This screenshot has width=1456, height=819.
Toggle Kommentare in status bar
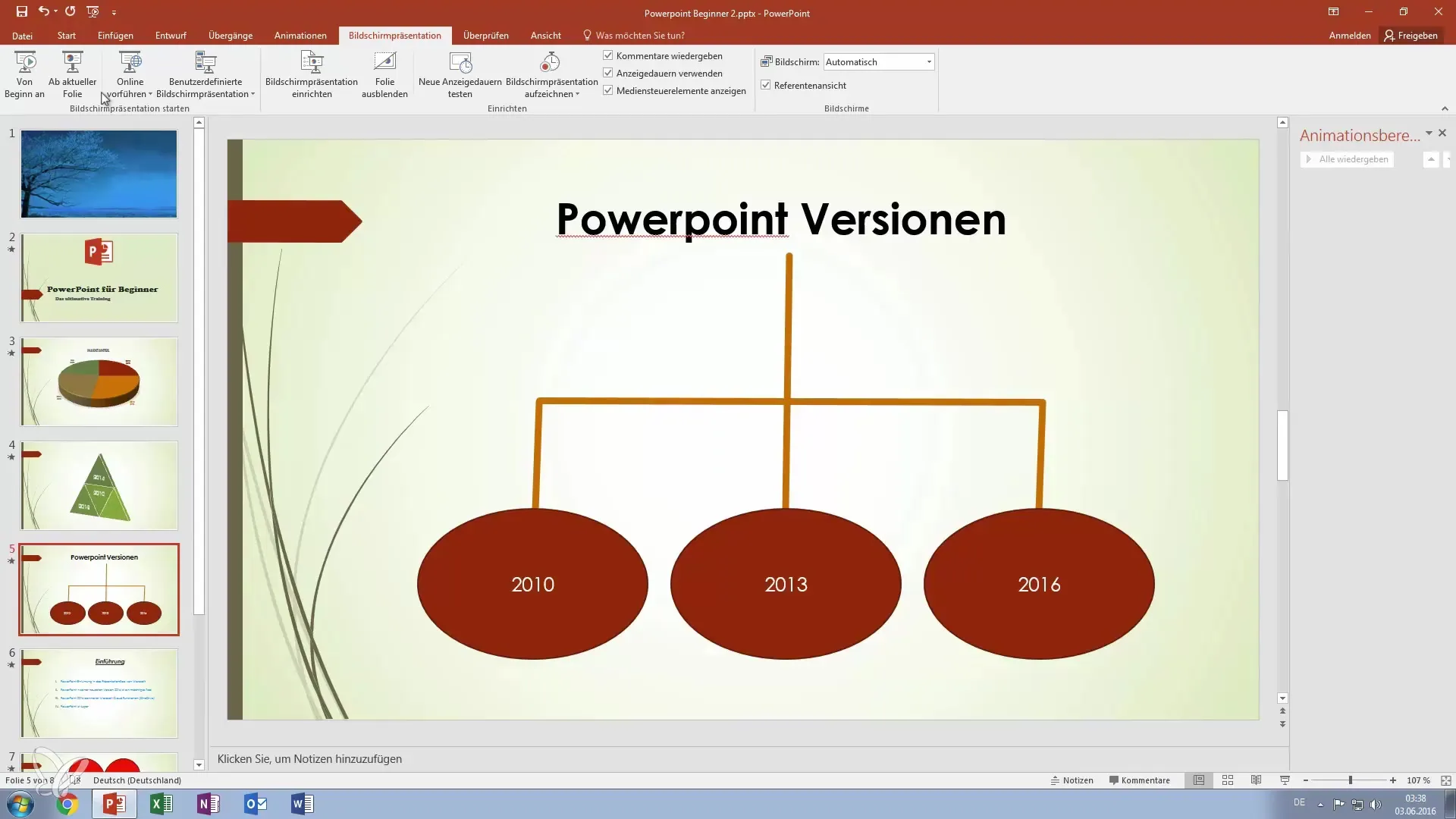point(1139,780)
